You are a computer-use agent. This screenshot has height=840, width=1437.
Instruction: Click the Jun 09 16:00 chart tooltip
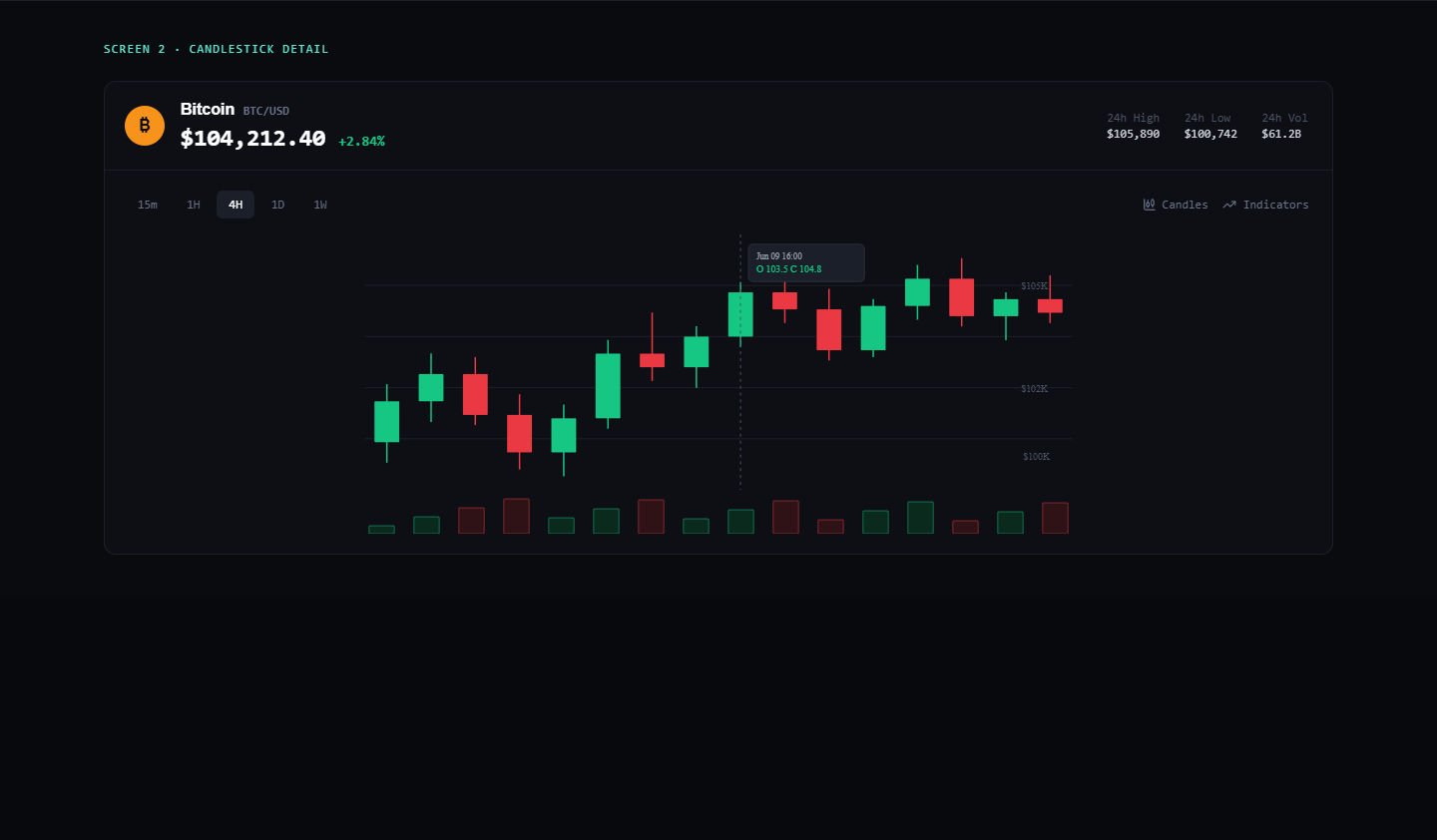(806, 262)
